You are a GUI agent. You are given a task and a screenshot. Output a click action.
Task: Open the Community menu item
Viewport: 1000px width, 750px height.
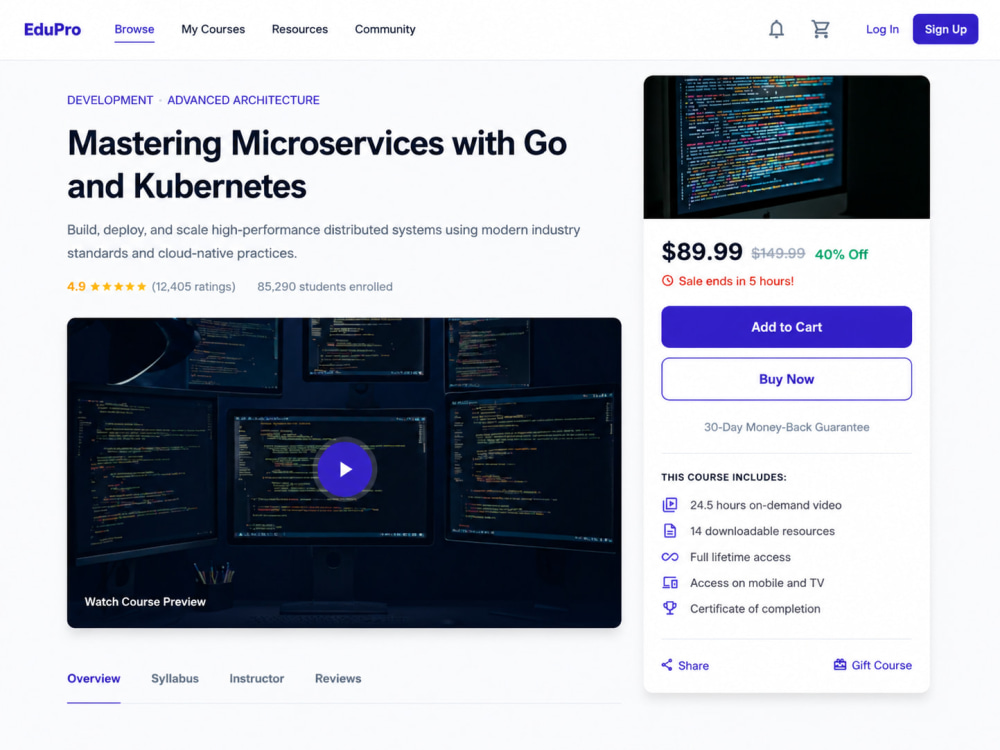point(385,29)
